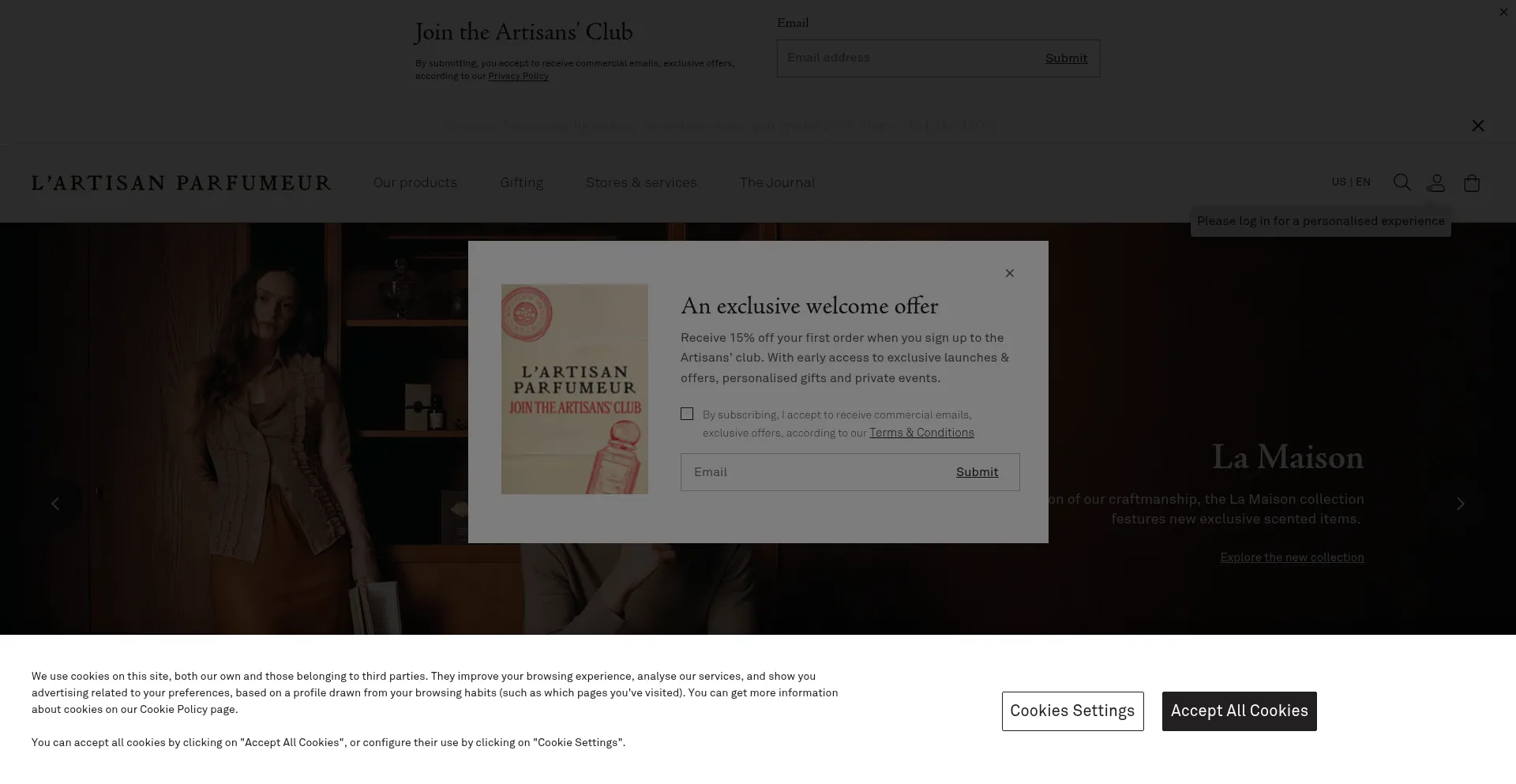Open the Stores & services menu

[x=641, y=182]
